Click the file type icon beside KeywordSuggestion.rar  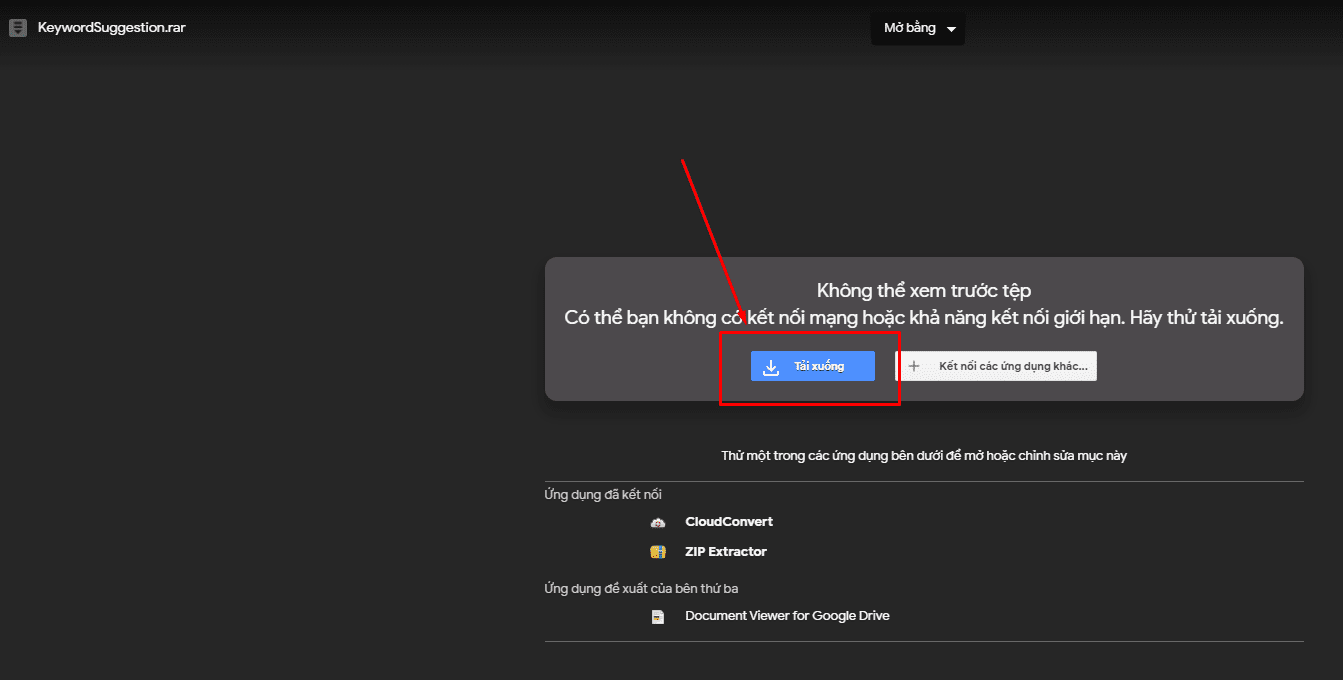17,28
